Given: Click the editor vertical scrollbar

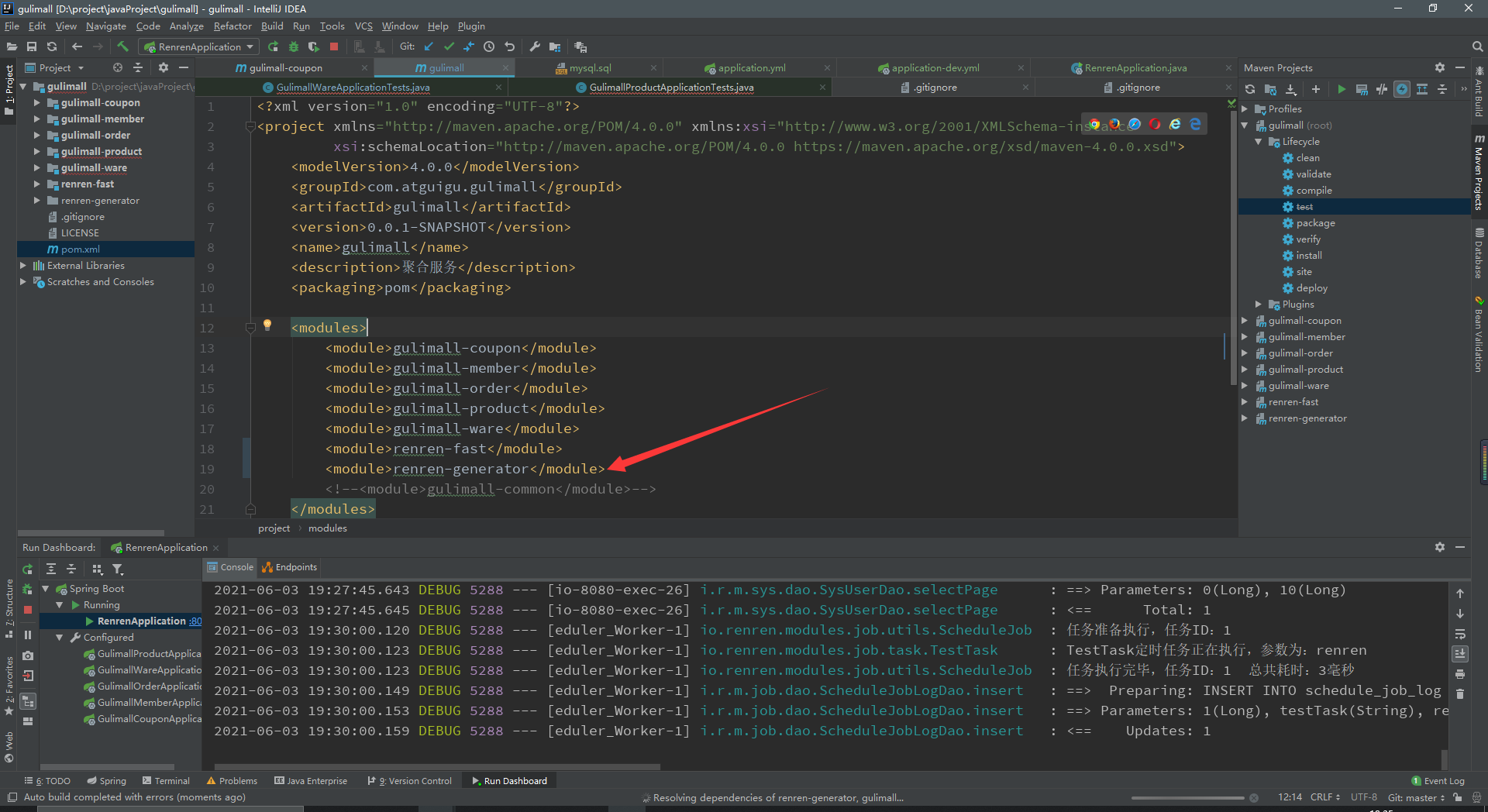Looking at the screenshot, I should [1233, 246].
